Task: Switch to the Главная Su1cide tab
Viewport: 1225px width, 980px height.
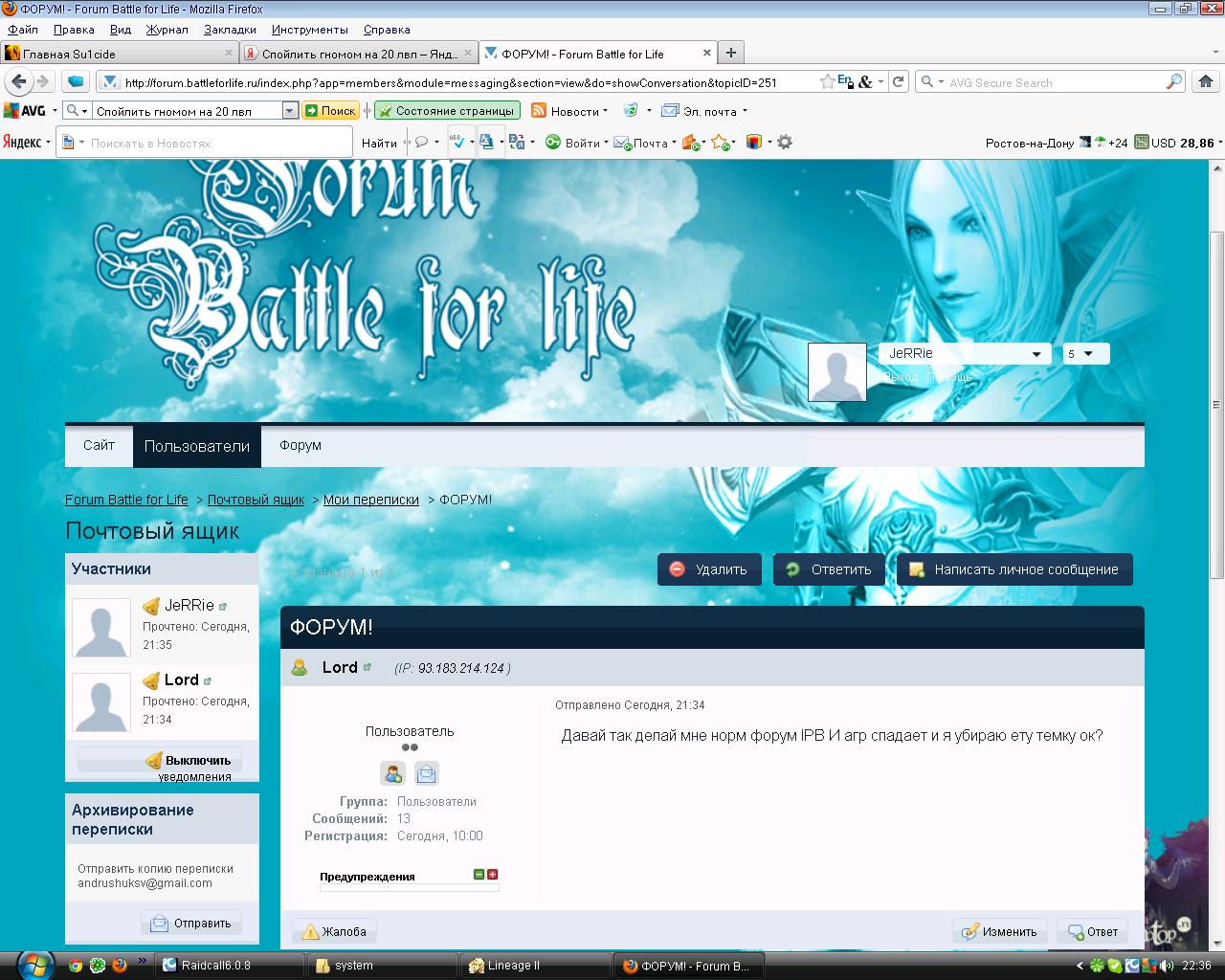Action: point(119,54)
